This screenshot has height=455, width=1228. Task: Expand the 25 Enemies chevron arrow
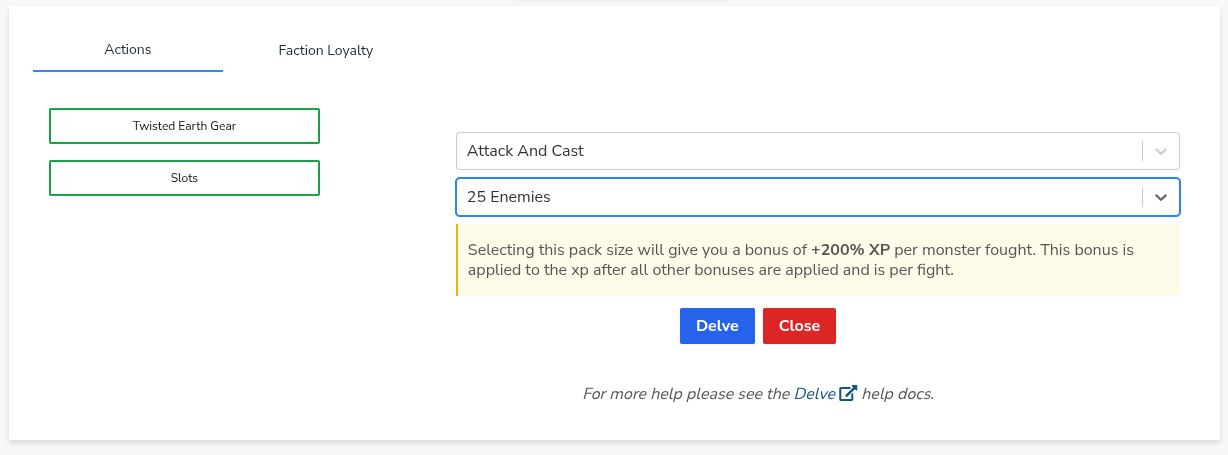coord(1161,197)
